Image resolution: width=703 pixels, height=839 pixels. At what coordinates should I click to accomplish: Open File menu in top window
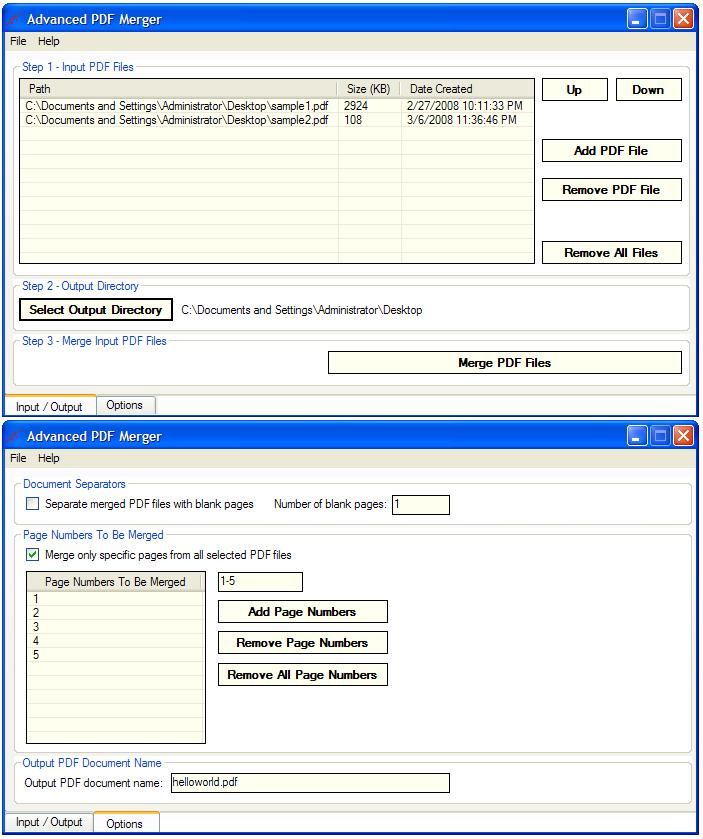18,41
